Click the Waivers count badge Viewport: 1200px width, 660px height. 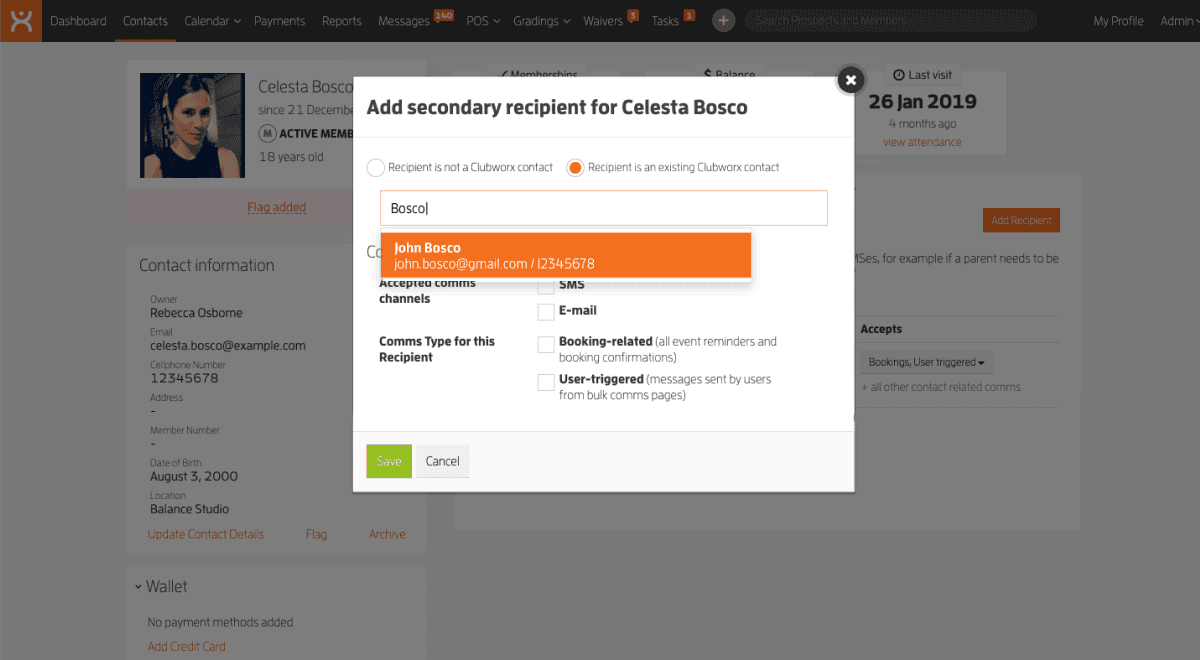point(632,15)
